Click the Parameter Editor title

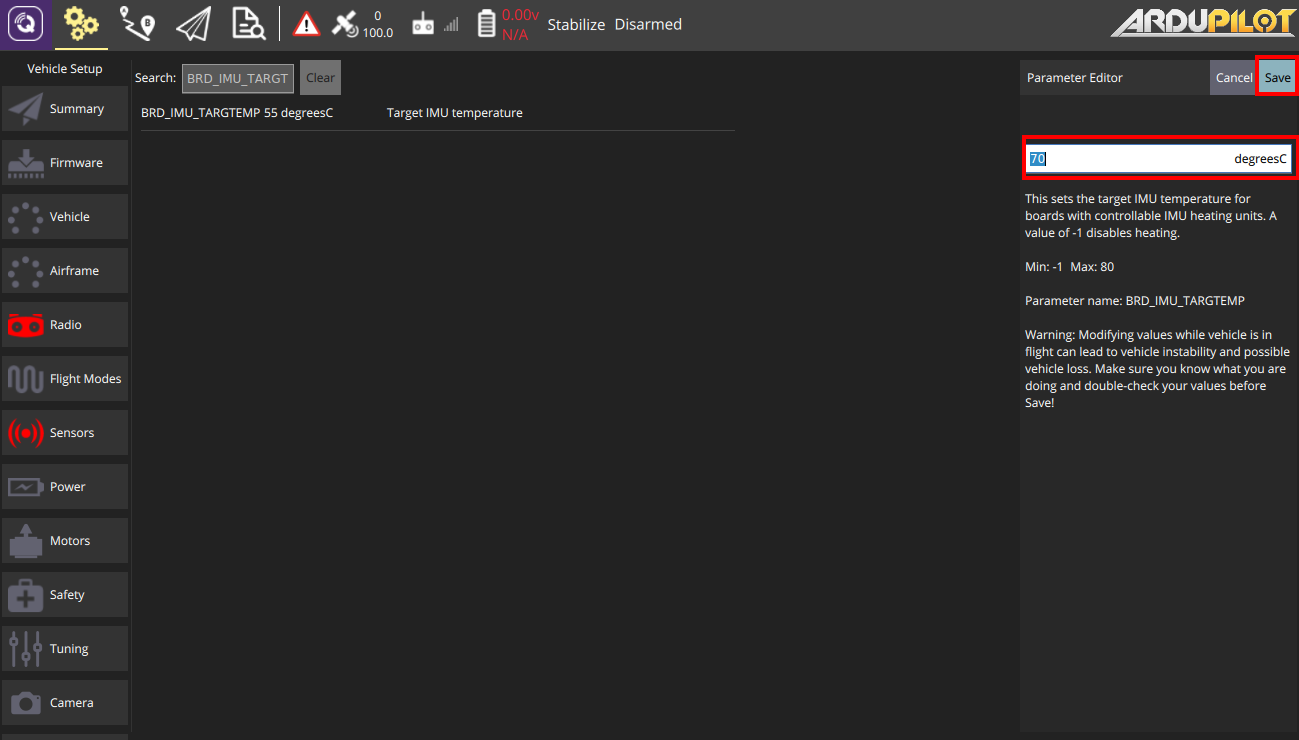pyautogui.click(x=1075, y=78)
